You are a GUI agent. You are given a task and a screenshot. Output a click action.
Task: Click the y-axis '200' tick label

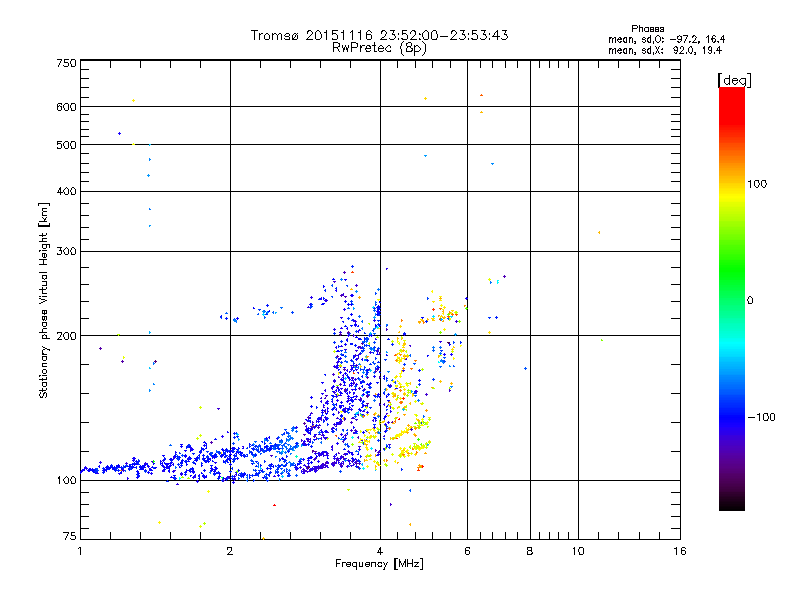pyautogui.click(x=66, y=336)
